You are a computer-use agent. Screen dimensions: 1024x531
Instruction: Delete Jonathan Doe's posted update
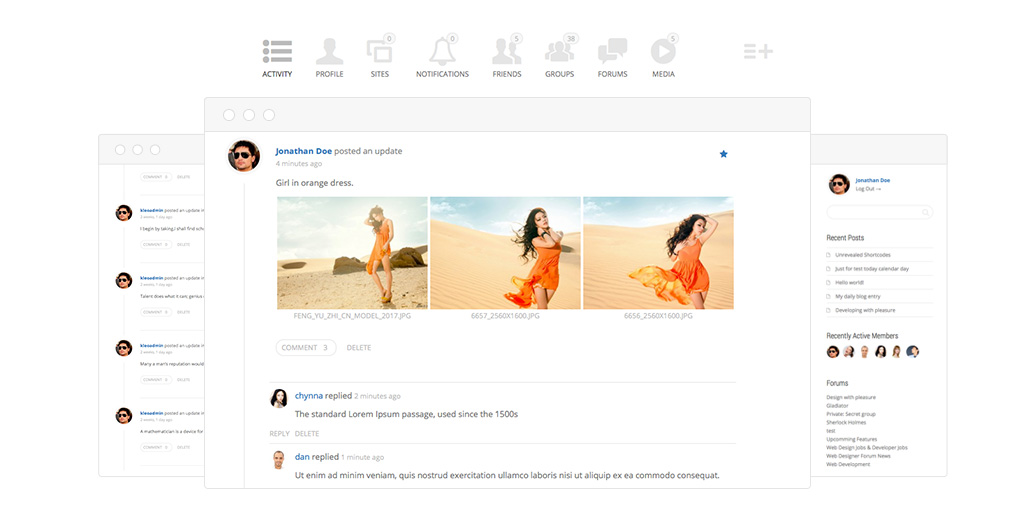[359, 348]
